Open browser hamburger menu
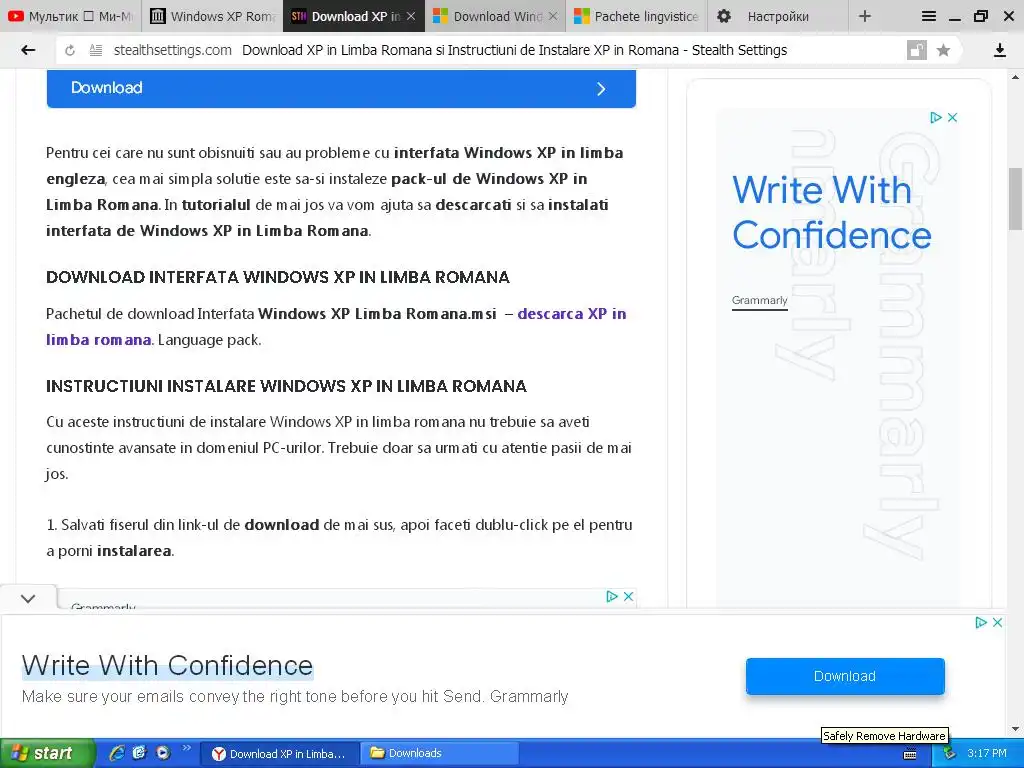This screenshot has width=1024, height=768. pyautogui.click(x=929, y=16)
